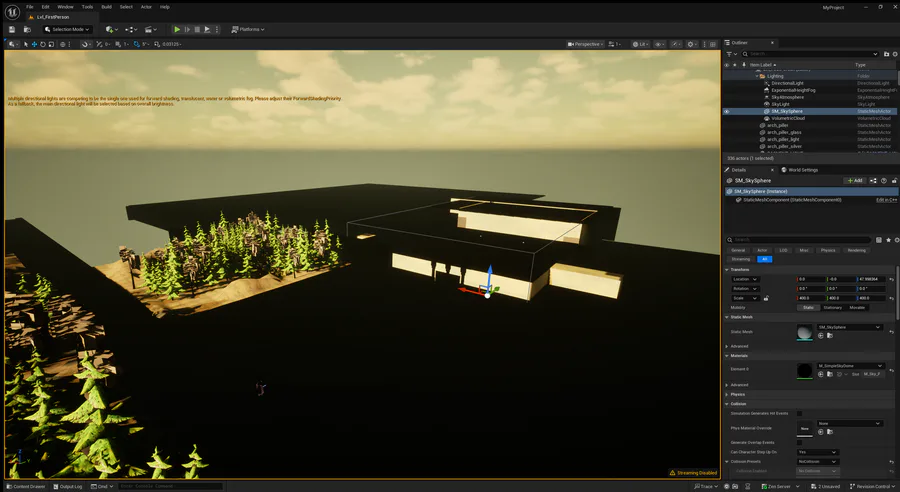Click the Stop simulation button
The height and width of the screenshot is (492, 900).
(197, 29)
